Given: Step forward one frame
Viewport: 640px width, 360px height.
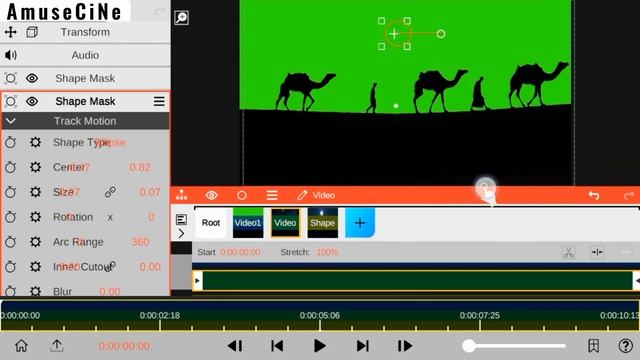Looking at the screenshot, I should 405,346.
